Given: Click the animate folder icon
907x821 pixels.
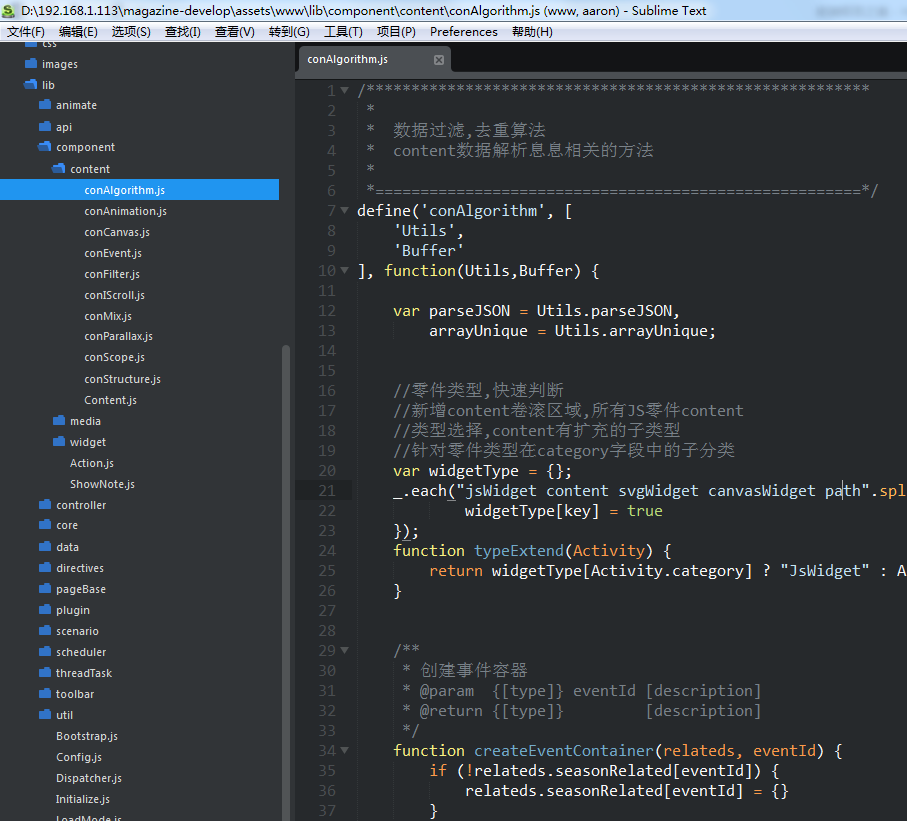Looking at the screenshot, I should [45, 105].
